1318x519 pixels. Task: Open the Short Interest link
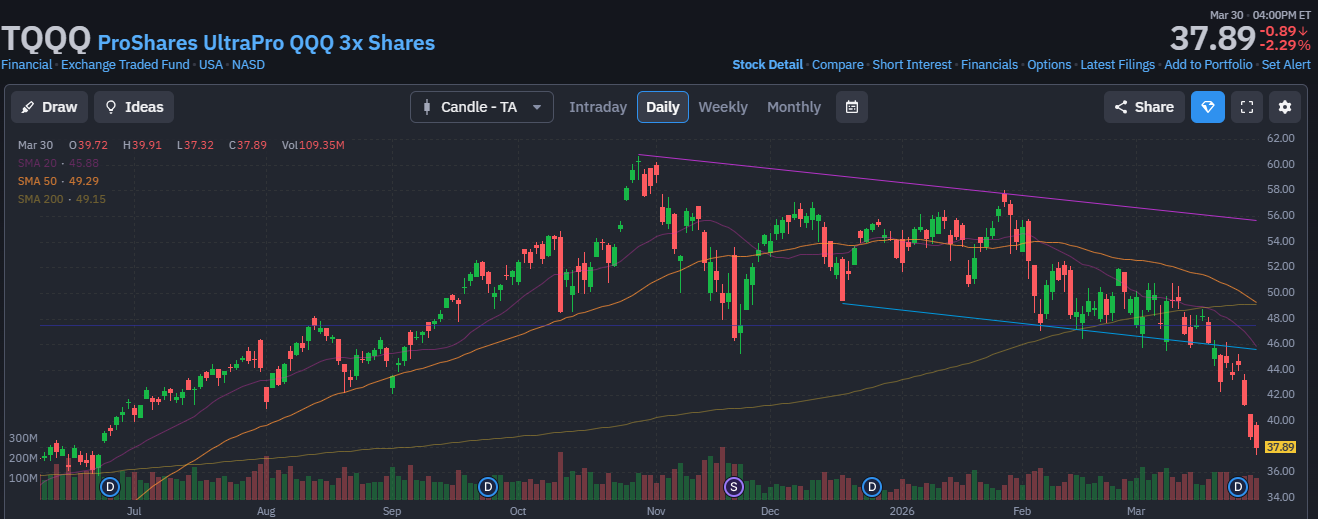912,65
